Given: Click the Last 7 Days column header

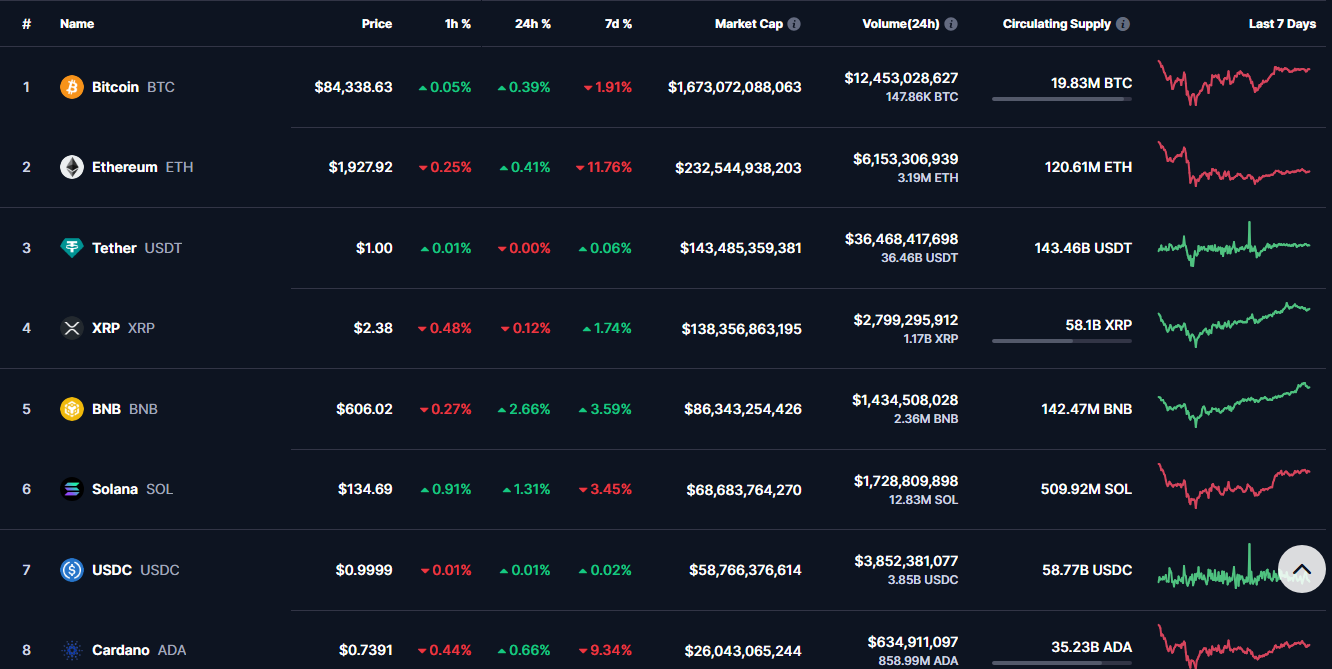Looking at the screenshot, I should point(1282,24).
